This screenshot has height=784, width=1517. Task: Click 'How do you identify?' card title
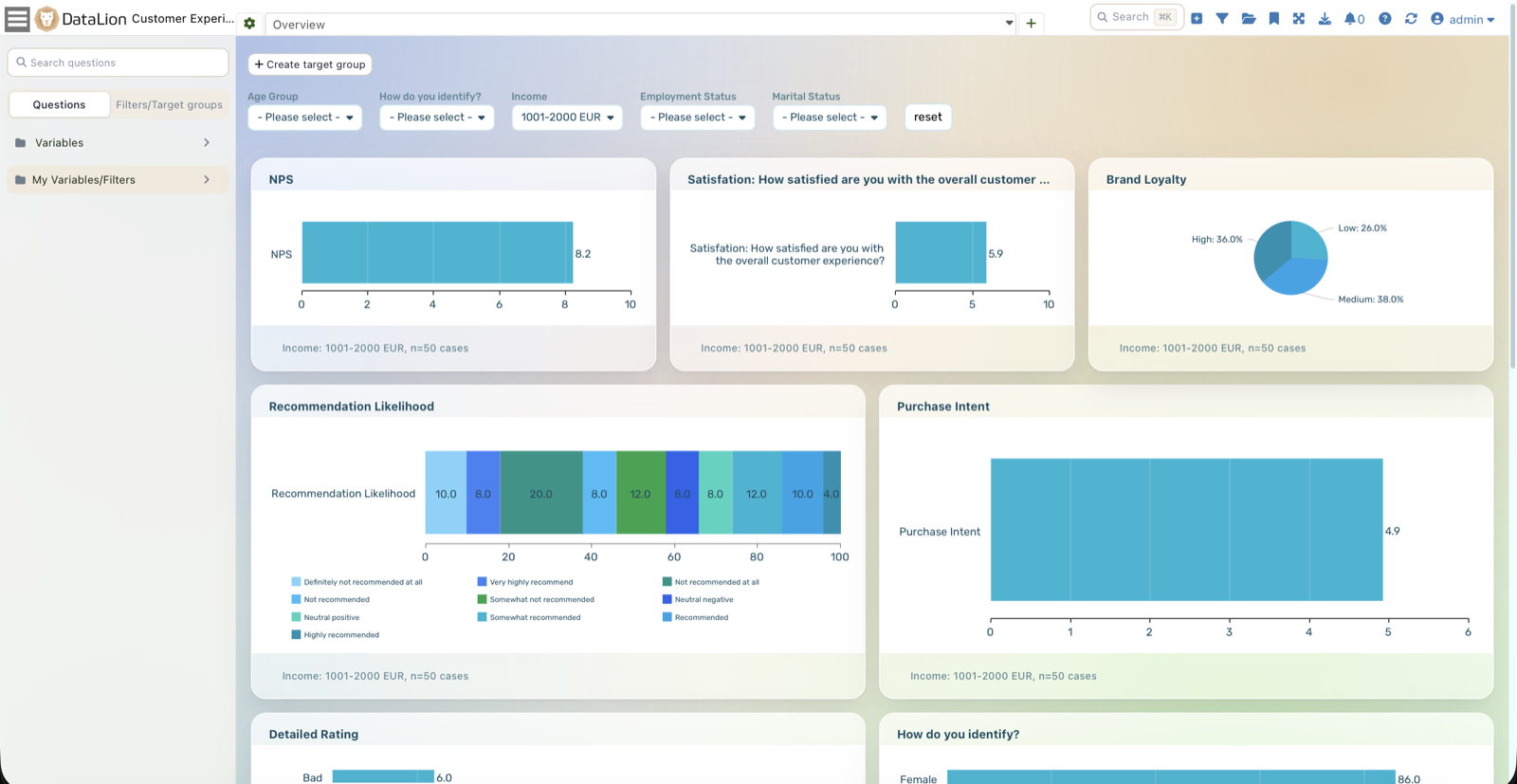958,734
